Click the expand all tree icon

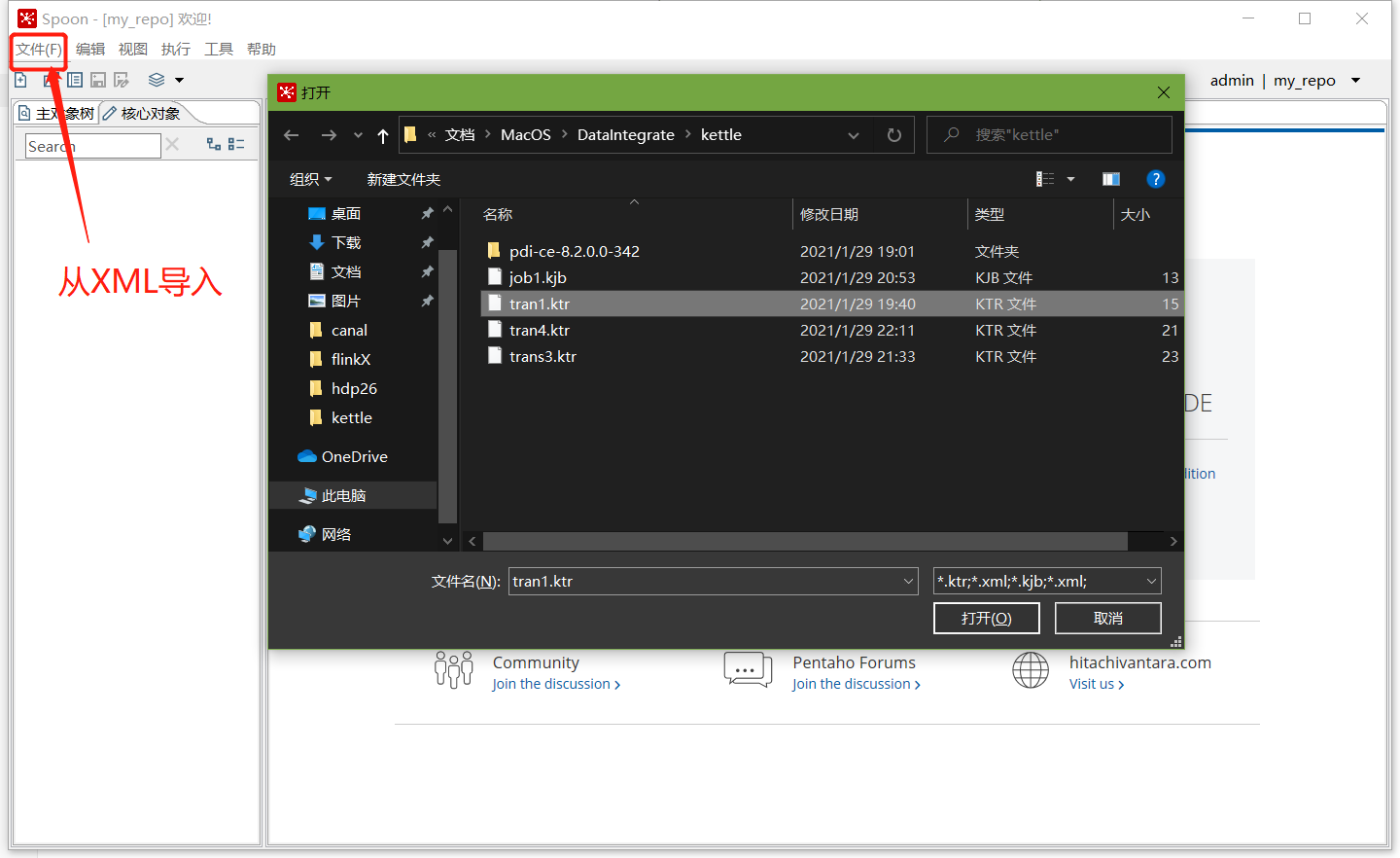[214, 144]
